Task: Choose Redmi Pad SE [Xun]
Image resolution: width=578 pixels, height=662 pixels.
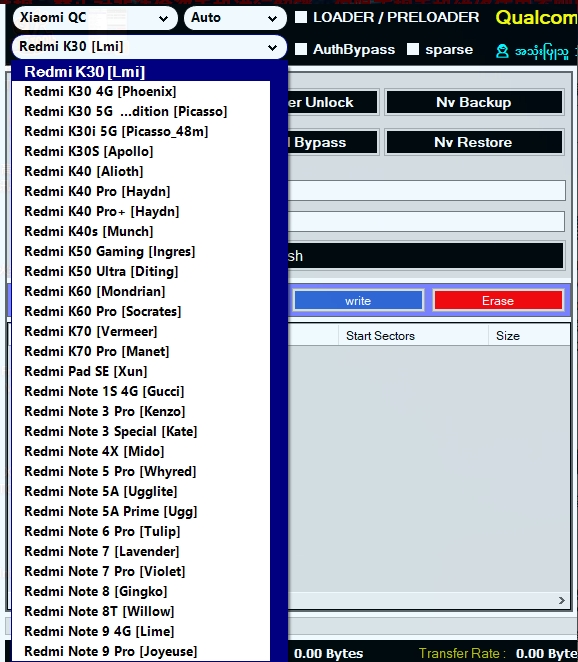Action: [141, 372]
